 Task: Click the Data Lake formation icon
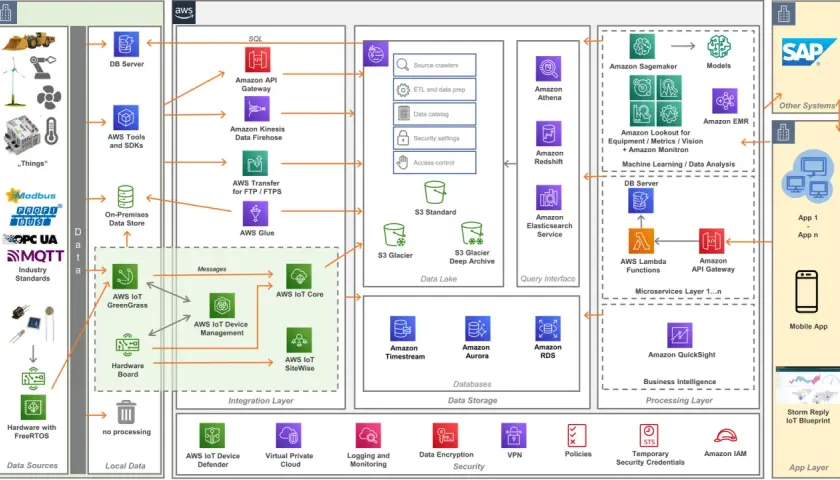click(x=376, y=54)
